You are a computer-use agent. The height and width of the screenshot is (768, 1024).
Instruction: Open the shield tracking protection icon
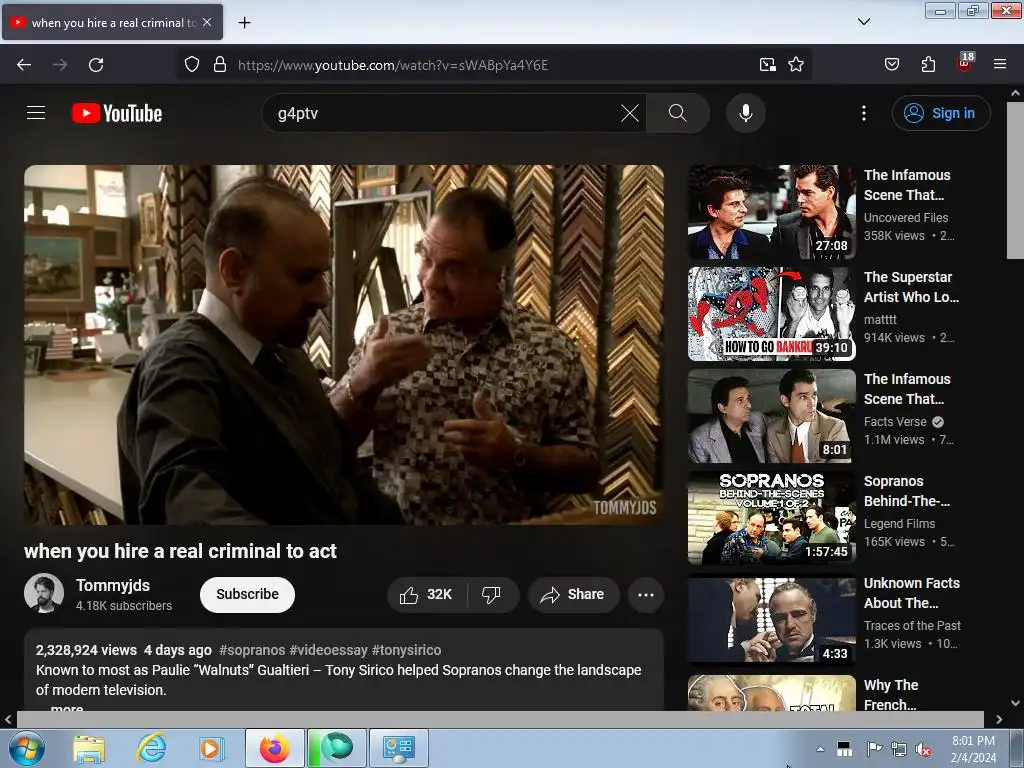[191, 64]
